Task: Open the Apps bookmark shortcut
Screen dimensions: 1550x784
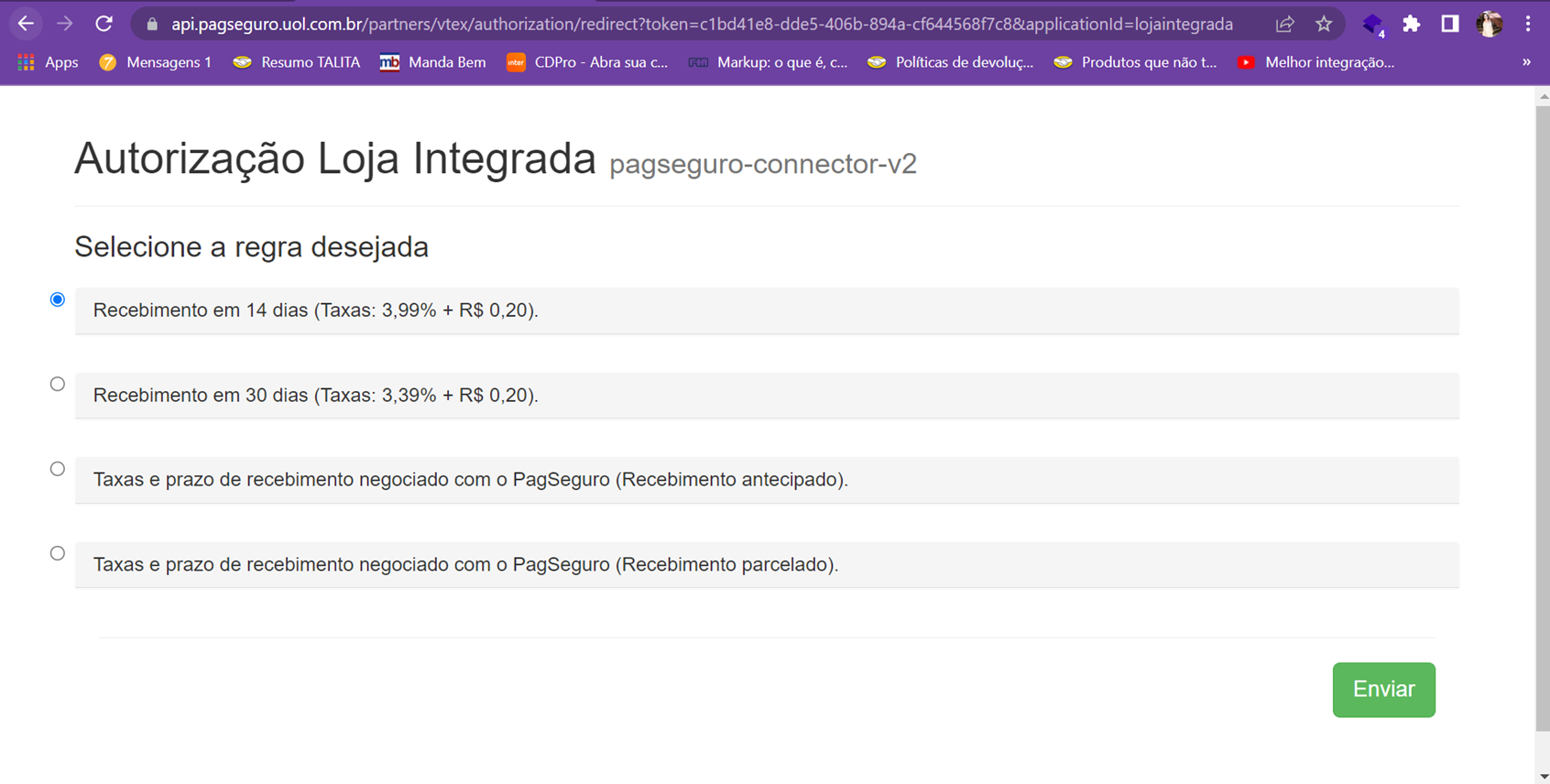Action: [49, 62]
